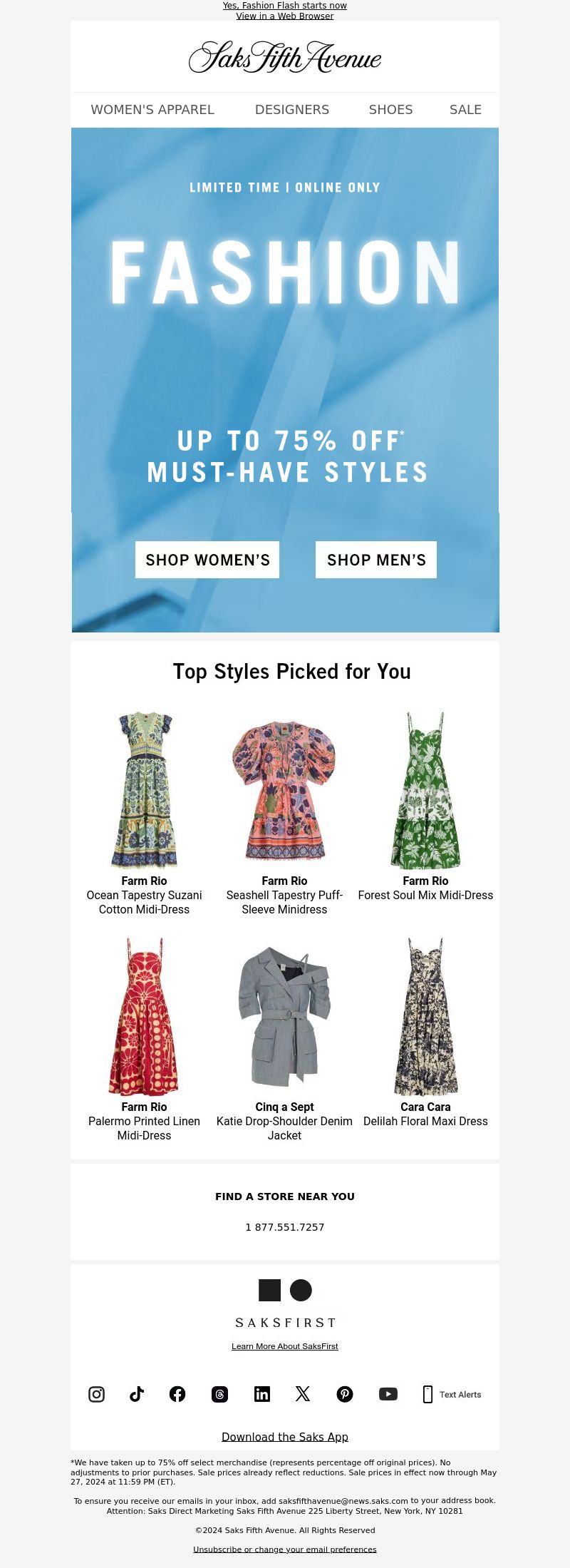Open the TikTok social icon

click(x=137, y=1394)
